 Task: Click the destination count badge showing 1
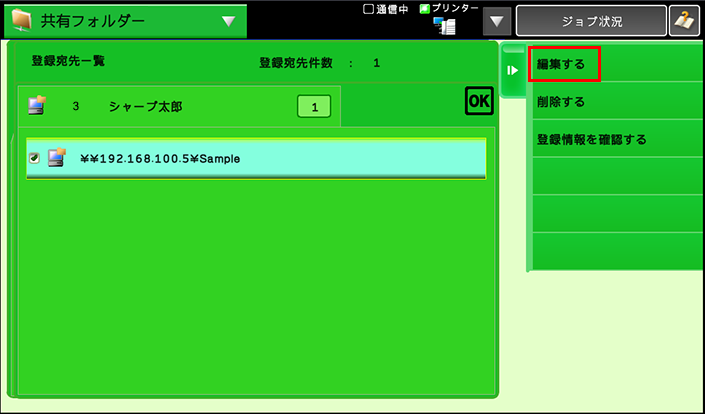313,106
